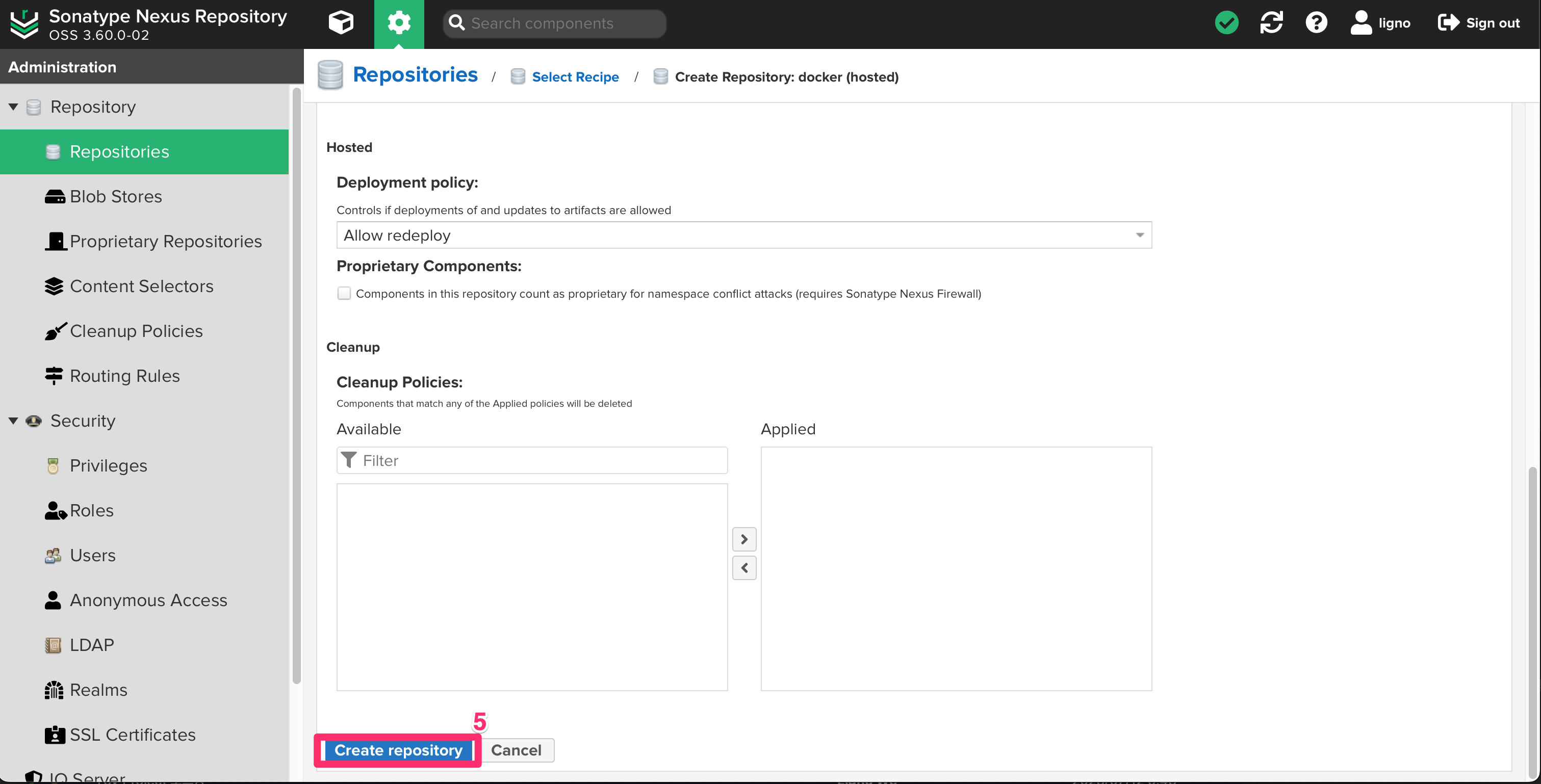Screen dimensions: 1541x784
Task: Open the Deployment policy dropdown
Action: pyautogui.click(x=1139, y=235)
